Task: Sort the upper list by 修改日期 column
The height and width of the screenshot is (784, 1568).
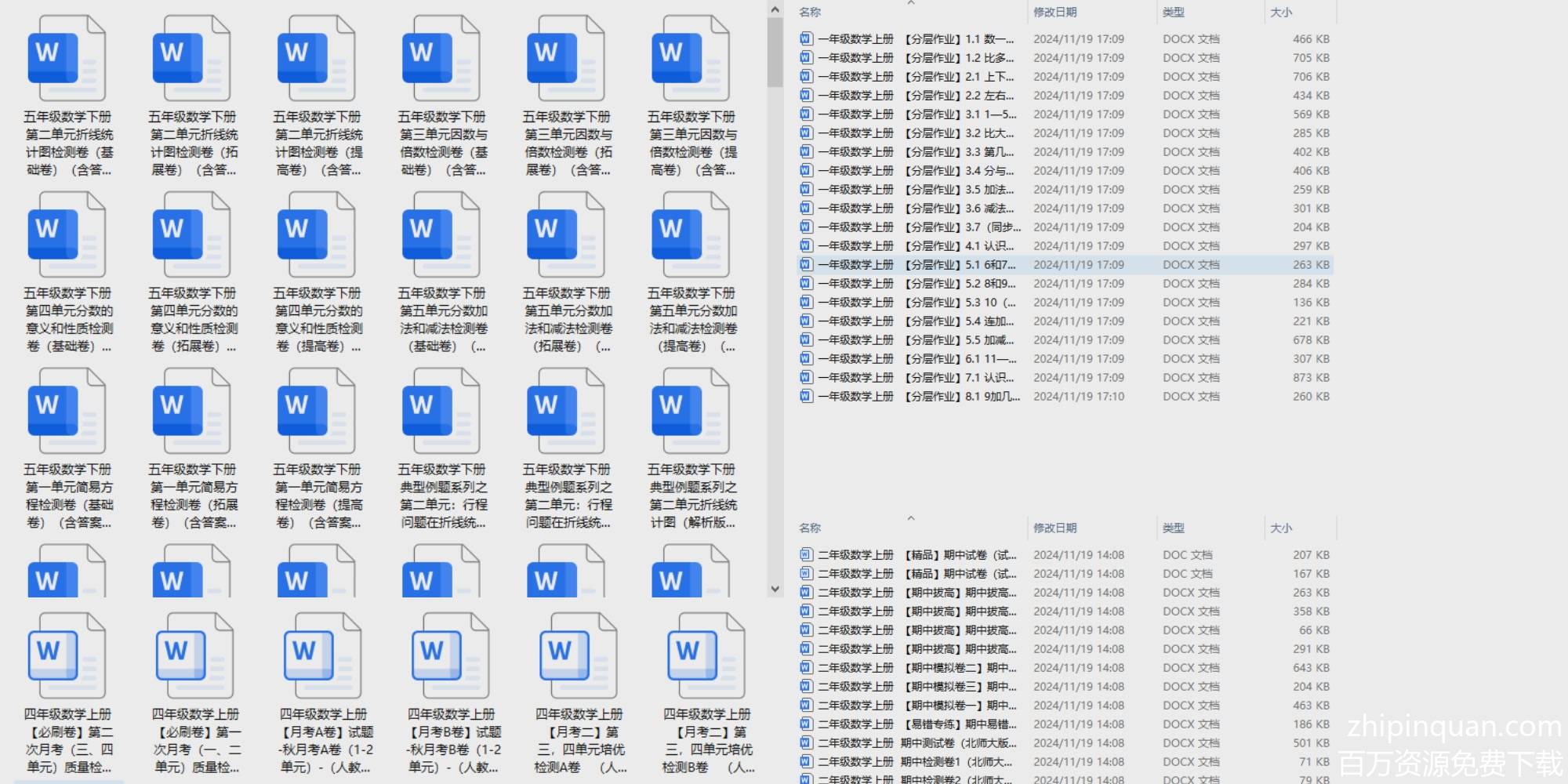Action: click(1054, 12)
